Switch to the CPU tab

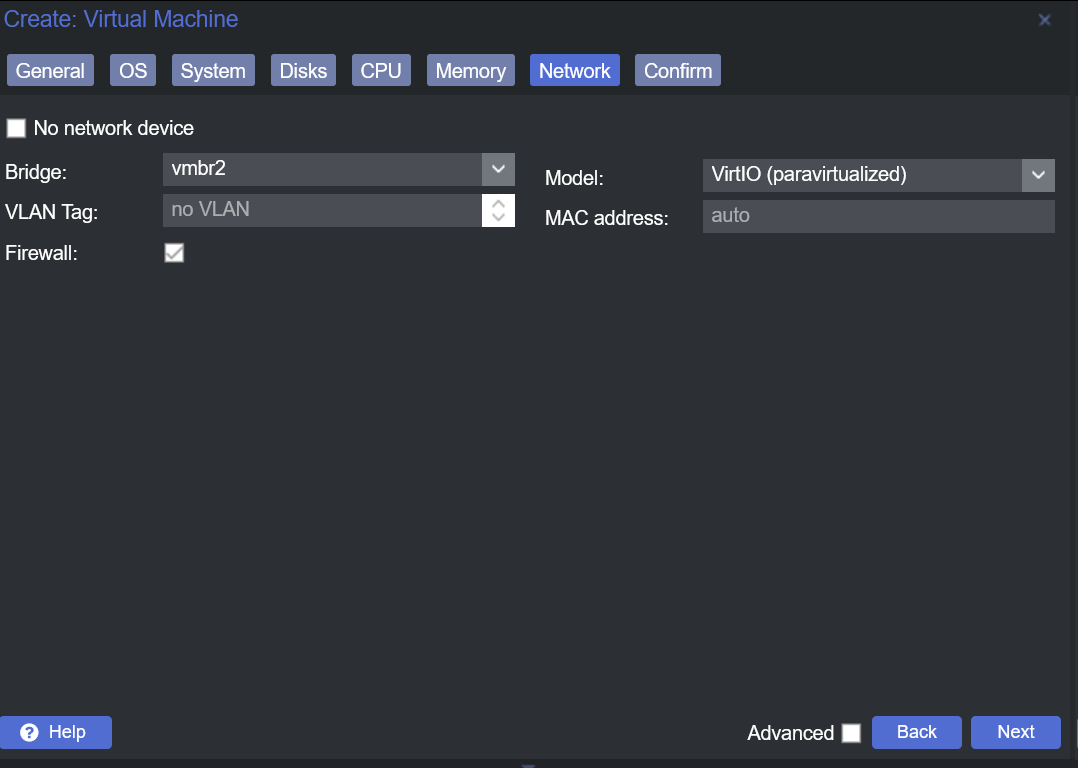point(381,71)
